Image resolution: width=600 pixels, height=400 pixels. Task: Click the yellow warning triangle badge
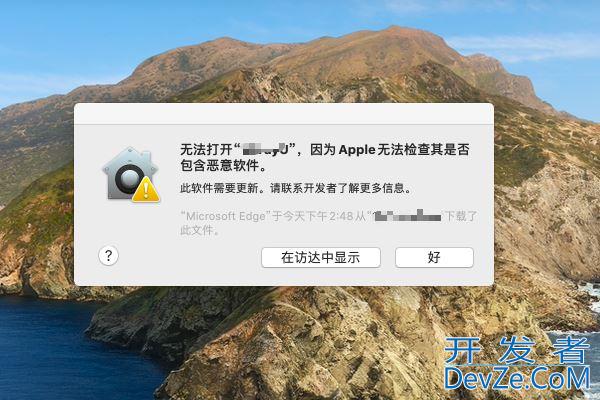(x=146, y=189)
